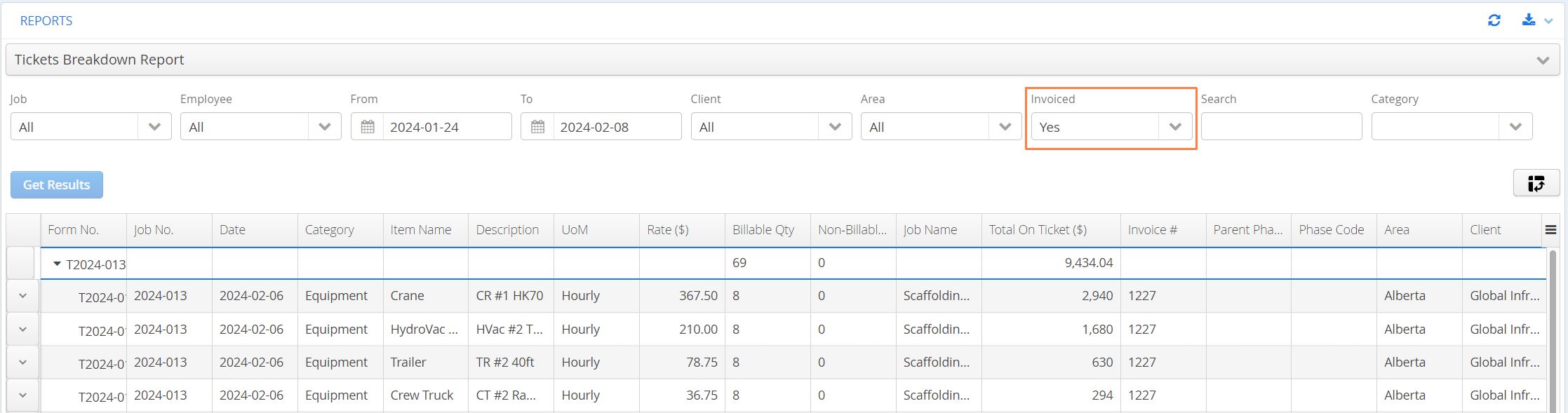Click the To date calendar icon
The image size is (1568, 413).
[537, 127]
